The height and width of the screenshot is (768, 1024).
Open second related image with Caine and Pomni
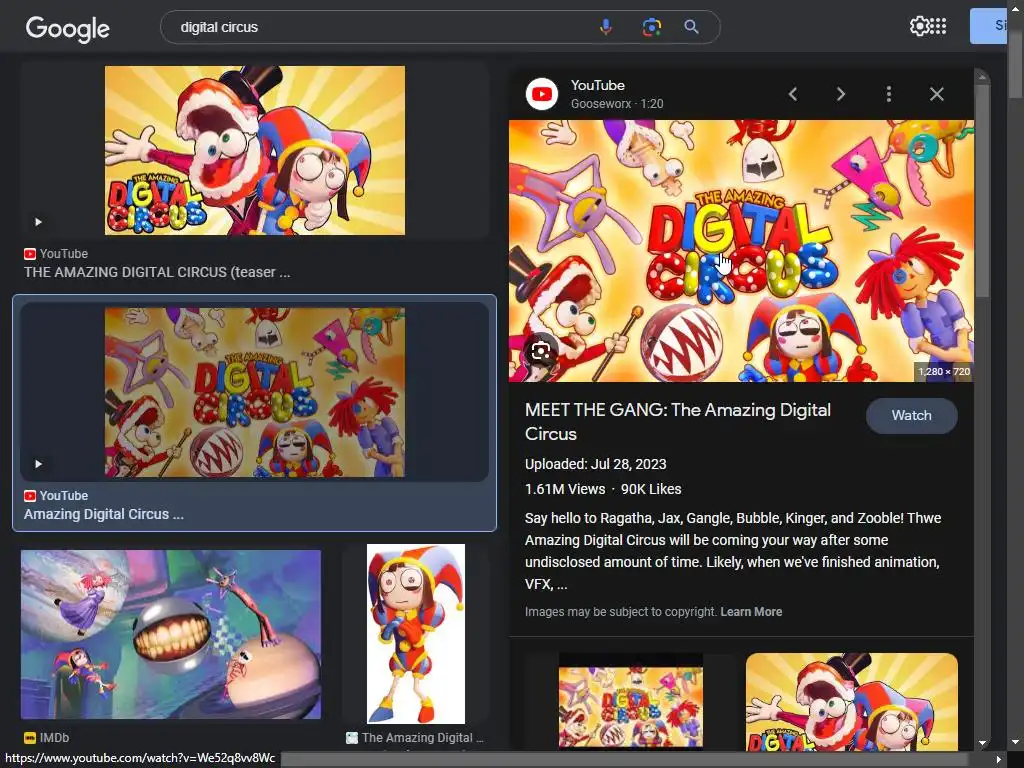coord(852,702)
